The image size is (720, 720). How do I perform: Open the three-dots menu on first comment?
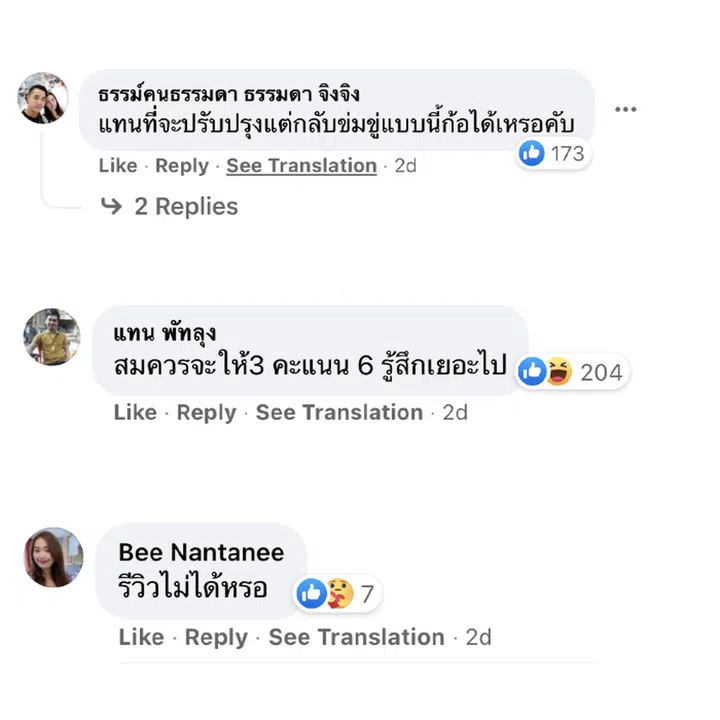coord(626,109)
